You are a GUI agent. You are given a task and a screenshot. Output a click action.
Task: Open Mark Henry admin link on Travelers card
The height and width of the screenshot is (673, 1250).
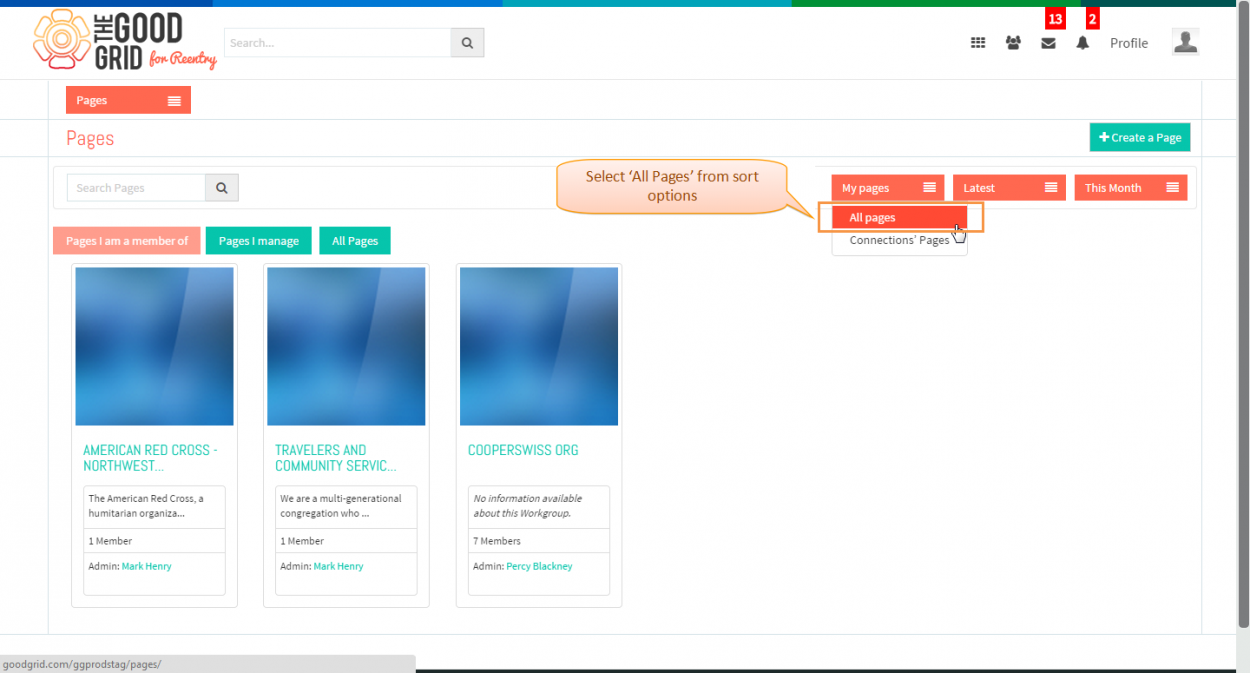click(338, 566)
